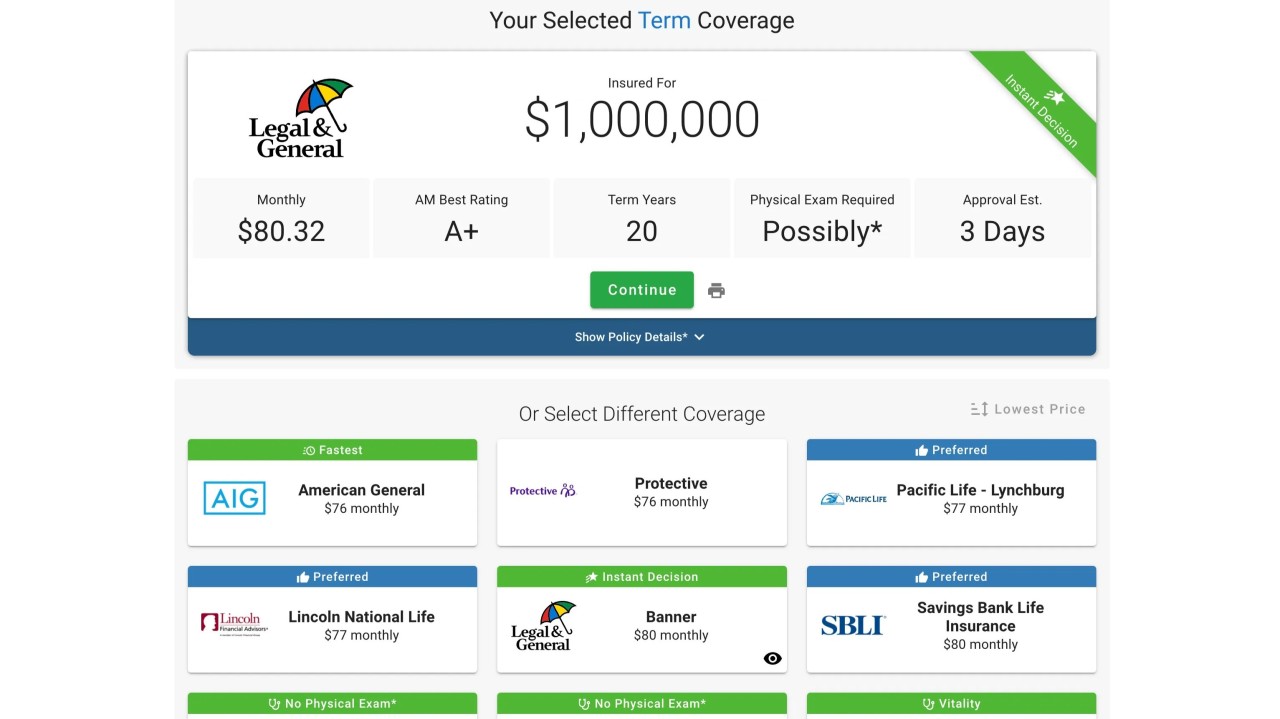Click the sort icon next to Lowest Price
Screen dimensions: 1280x719
(979, 409)
